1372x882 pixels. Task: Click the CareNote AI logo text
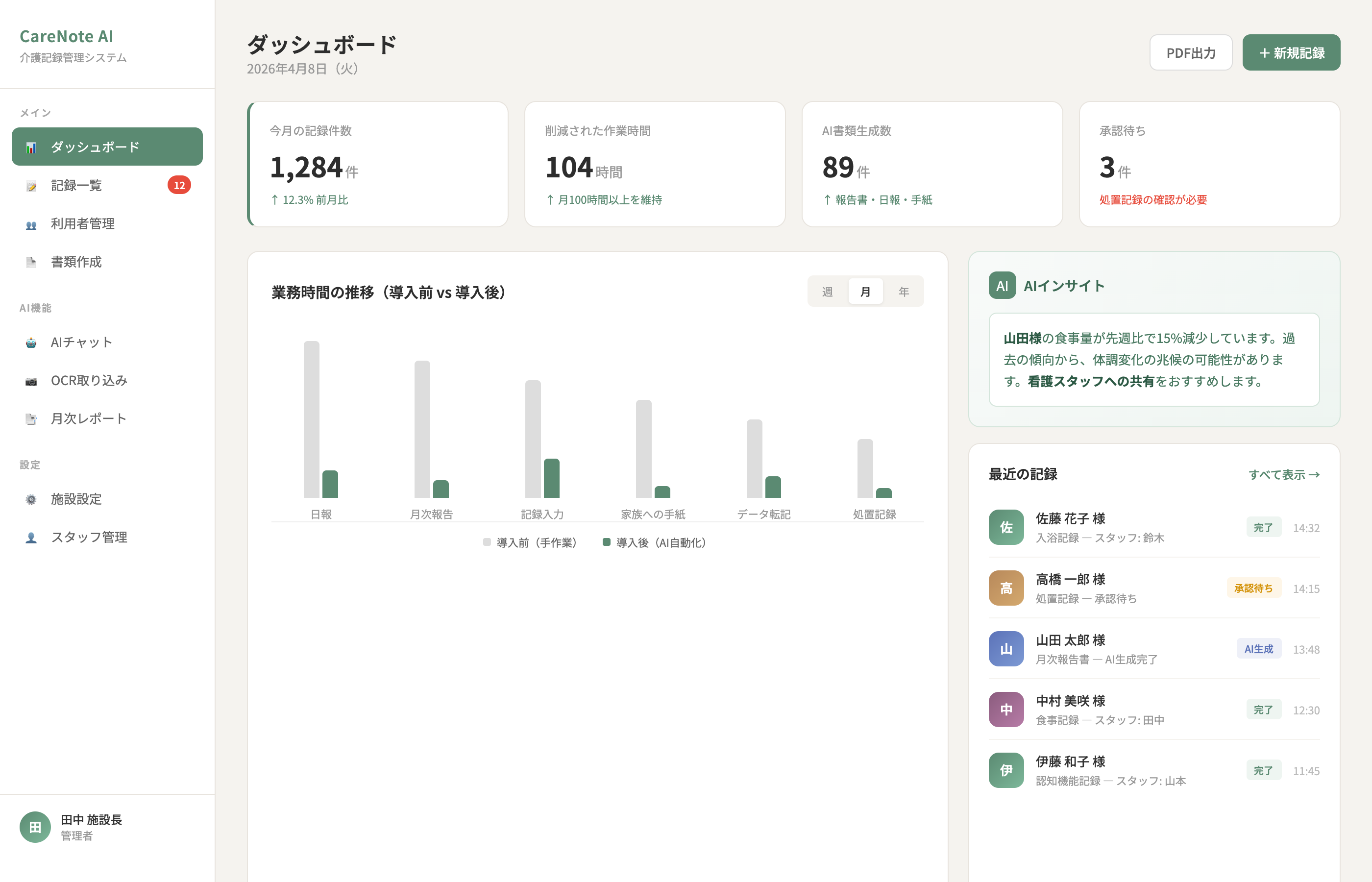(x=67, y=36)
